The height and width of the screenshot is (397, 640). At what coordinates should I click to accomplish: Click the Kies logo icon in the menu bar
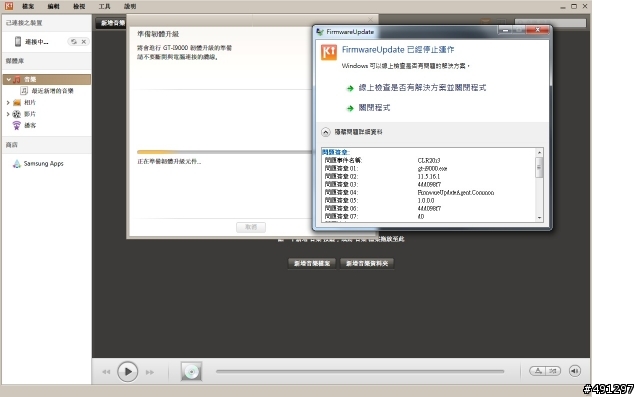[9, 6]
